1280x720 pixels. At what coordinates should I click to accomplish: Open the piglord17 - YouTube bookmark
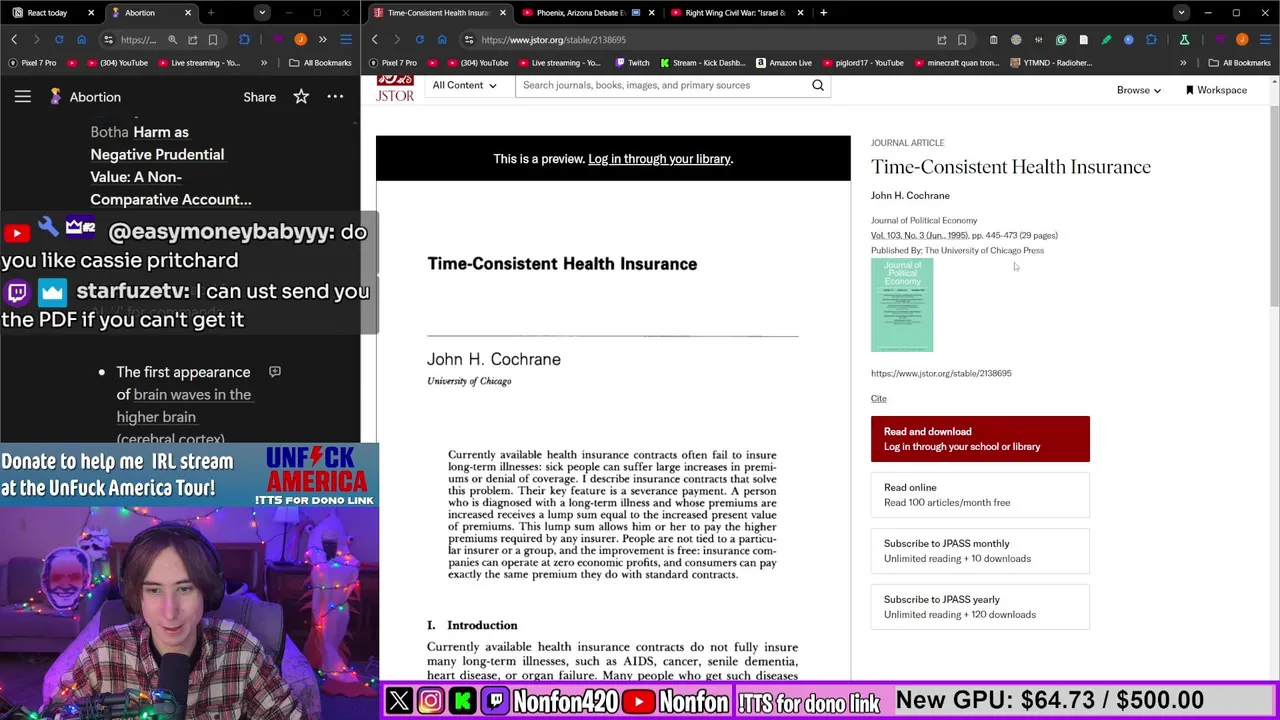pos(862,63)
